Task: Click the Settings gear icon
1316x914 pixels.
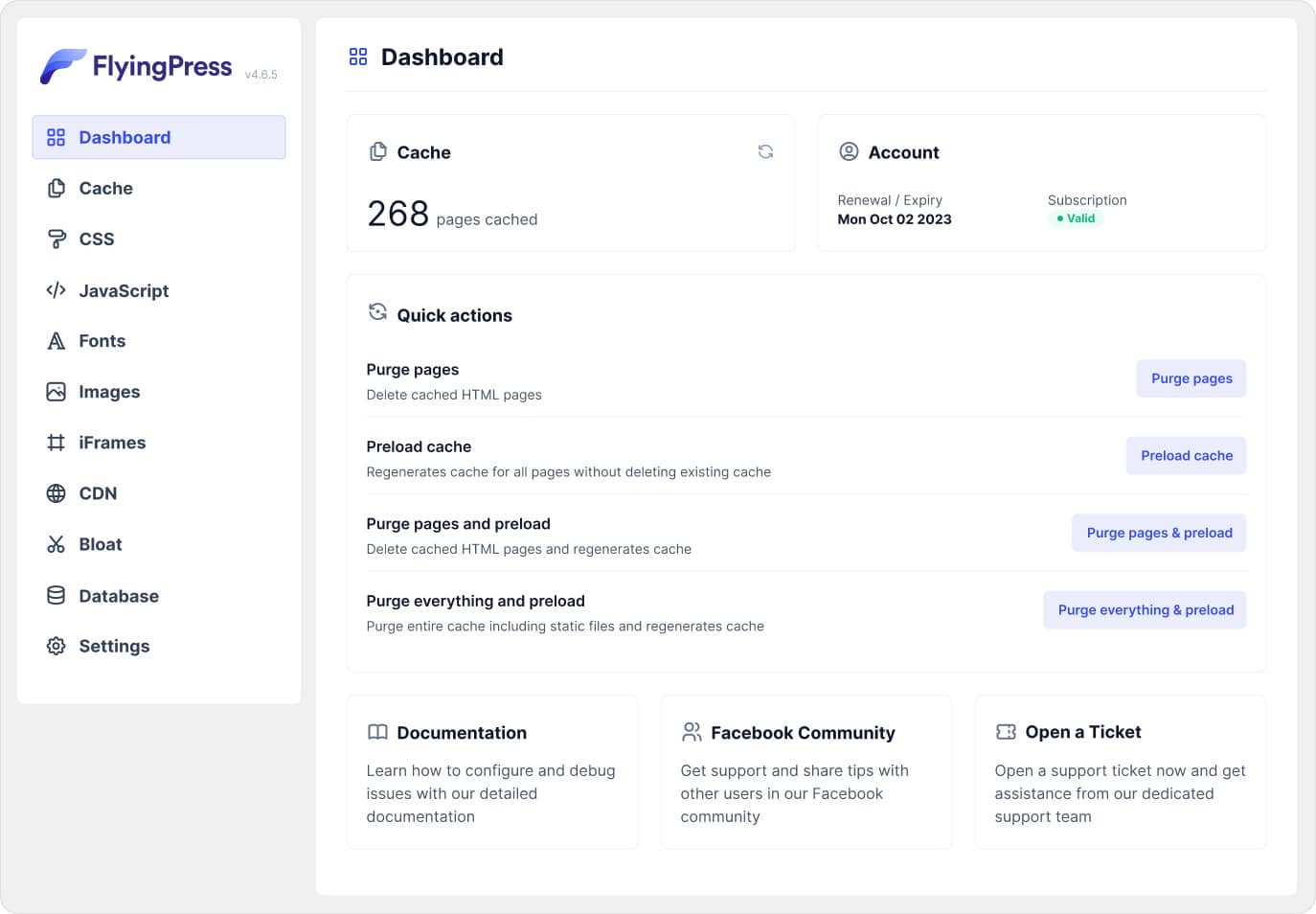Action: click(56, 646)
